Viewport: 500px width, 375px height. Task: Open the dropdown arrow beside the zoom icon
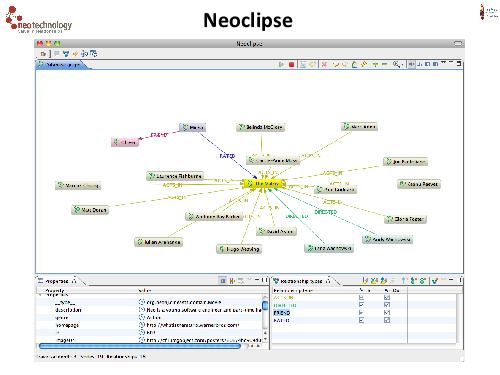(x=402, y=65)
